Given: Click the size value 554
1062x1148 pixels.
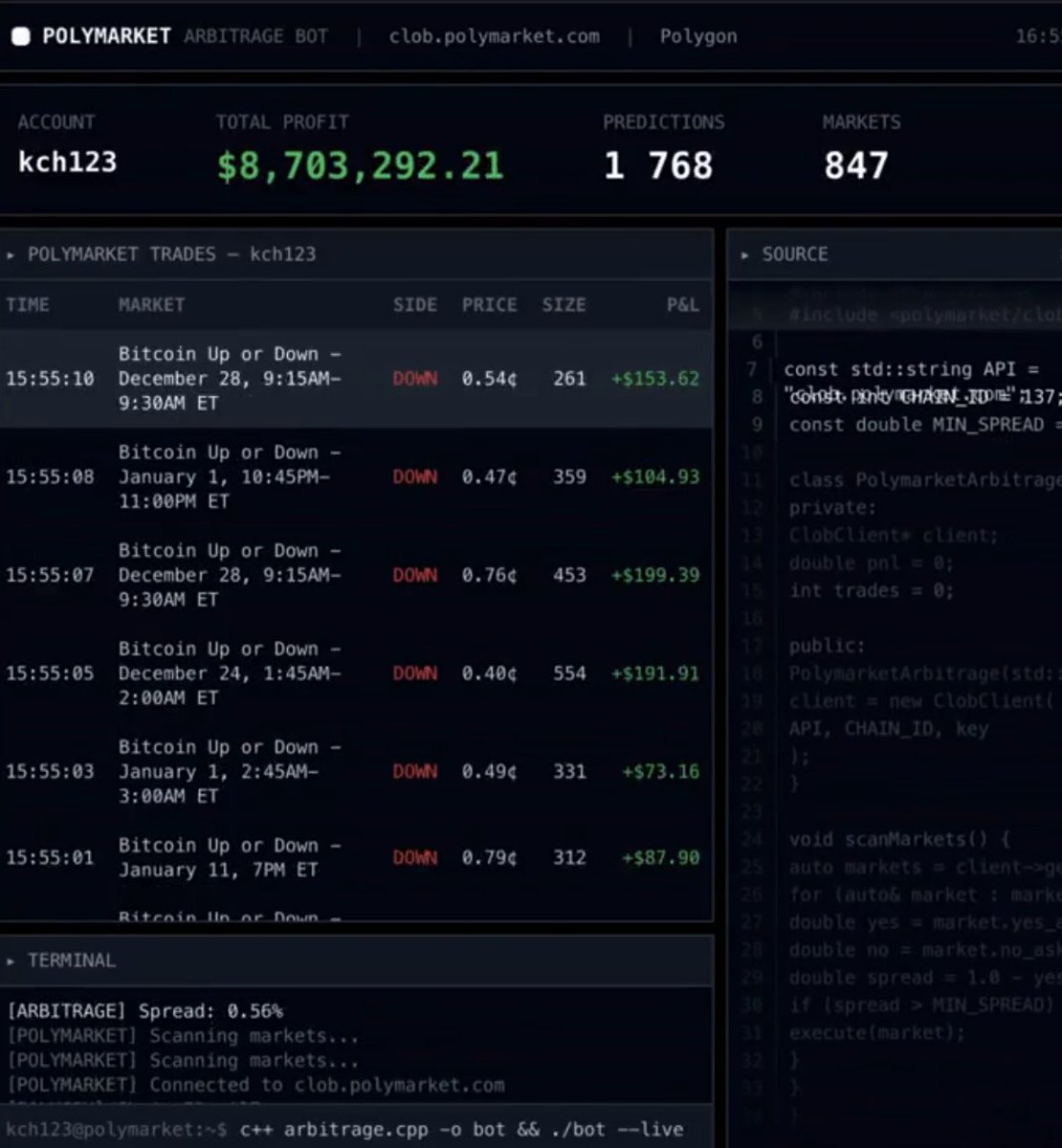Looking at the screenshot, I should pos(569,673).
